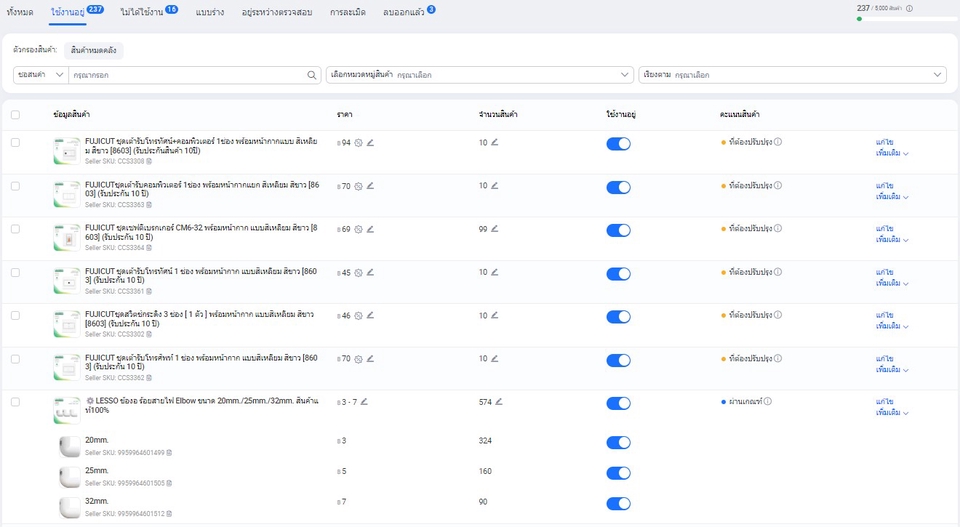
Task: Switch to the อยู่ระหว่างตรวจสอบ tab
Action: (277, 12)
